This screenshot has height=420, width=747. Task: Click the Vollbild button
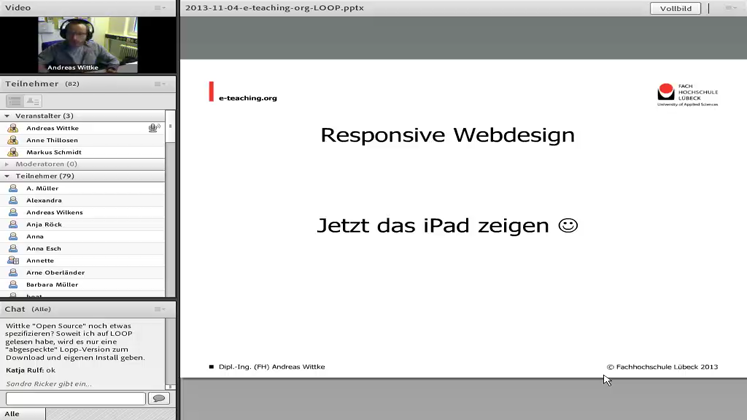coord(675,8)
